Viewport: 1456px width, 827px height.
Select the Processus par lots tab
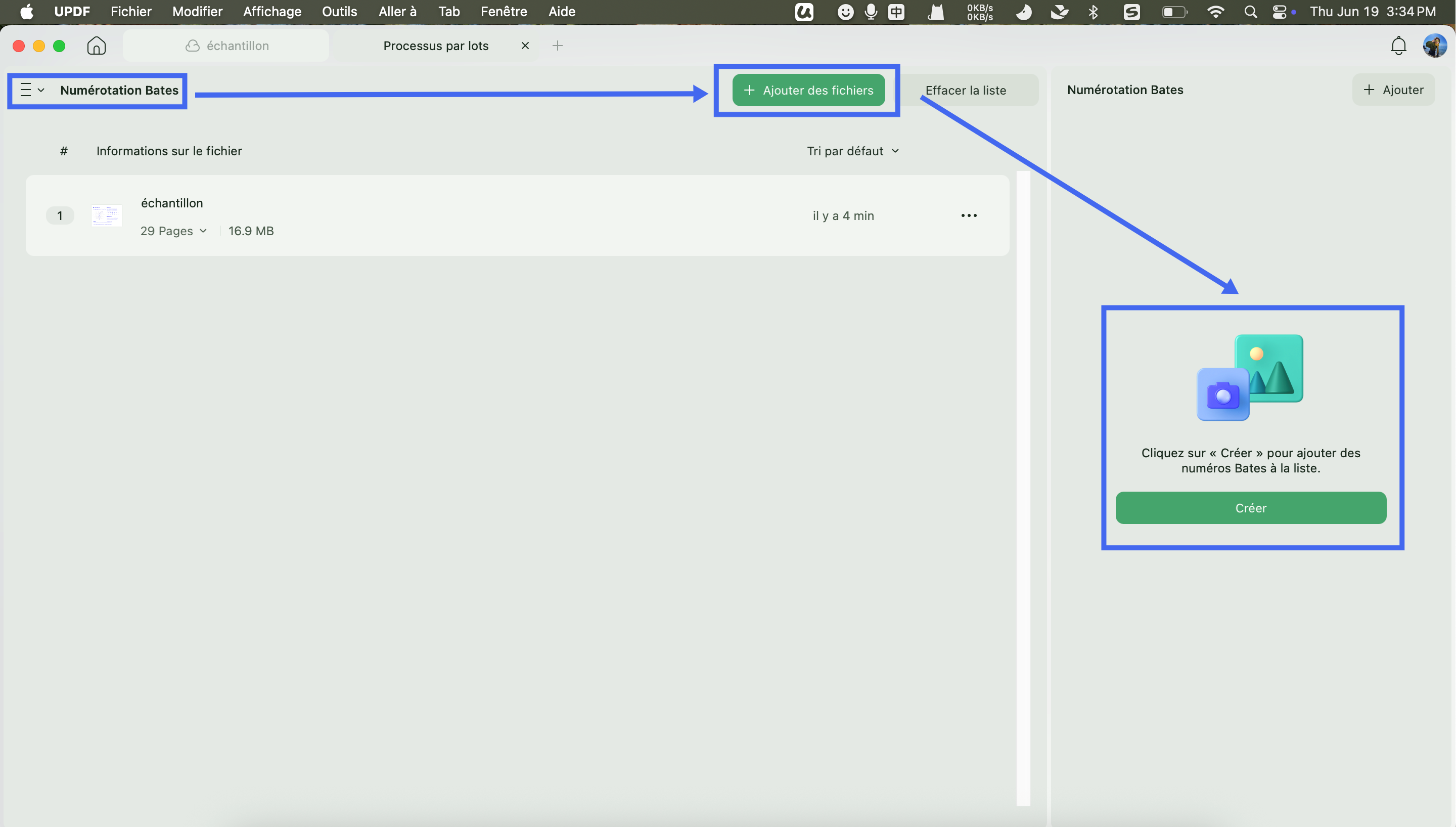pyautogui.click(x=436, y=46)
